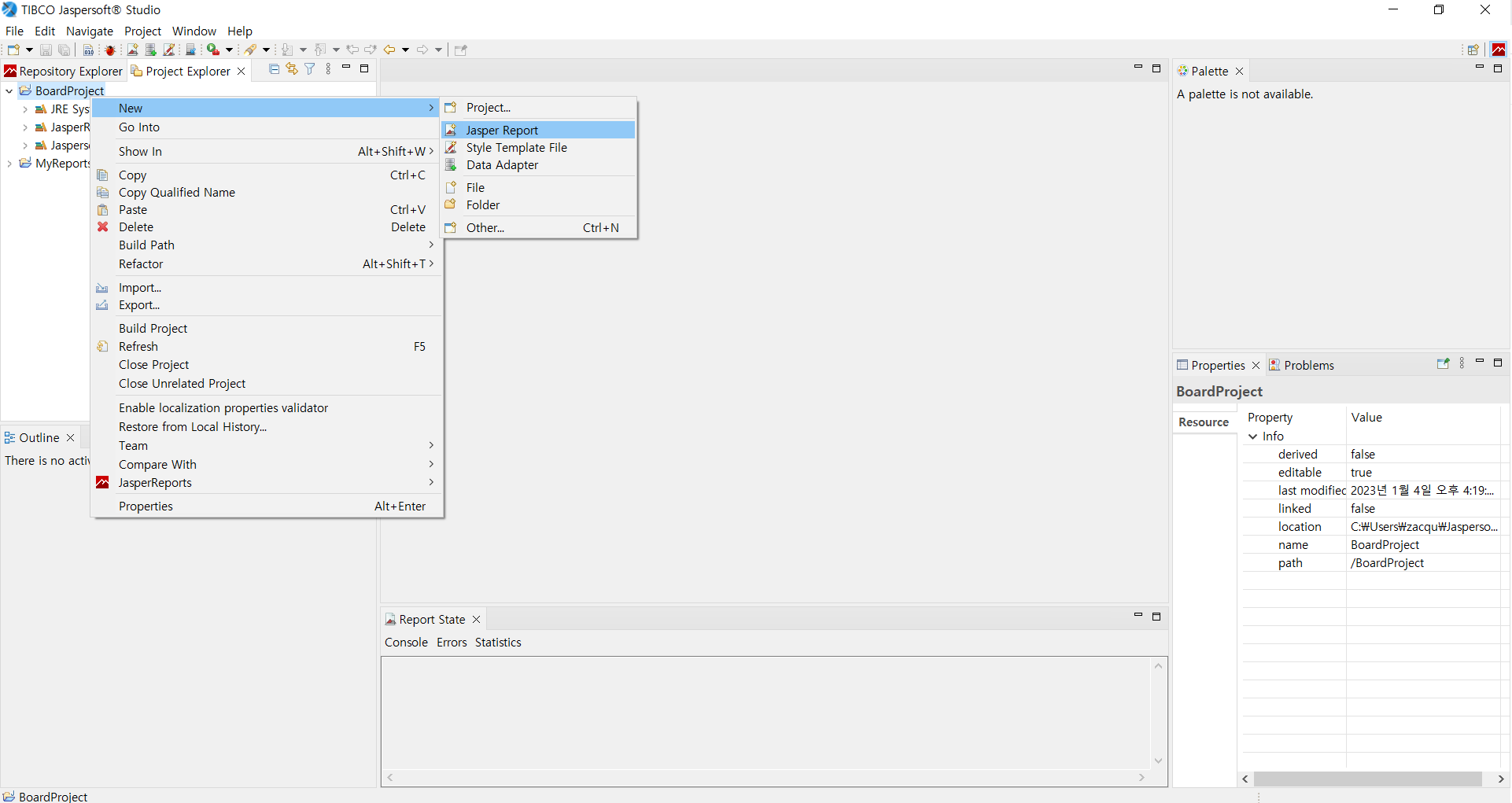Viewport: 1512px width, 803px height.
Task: Click the Save toolbar icon
Action: 46,50
